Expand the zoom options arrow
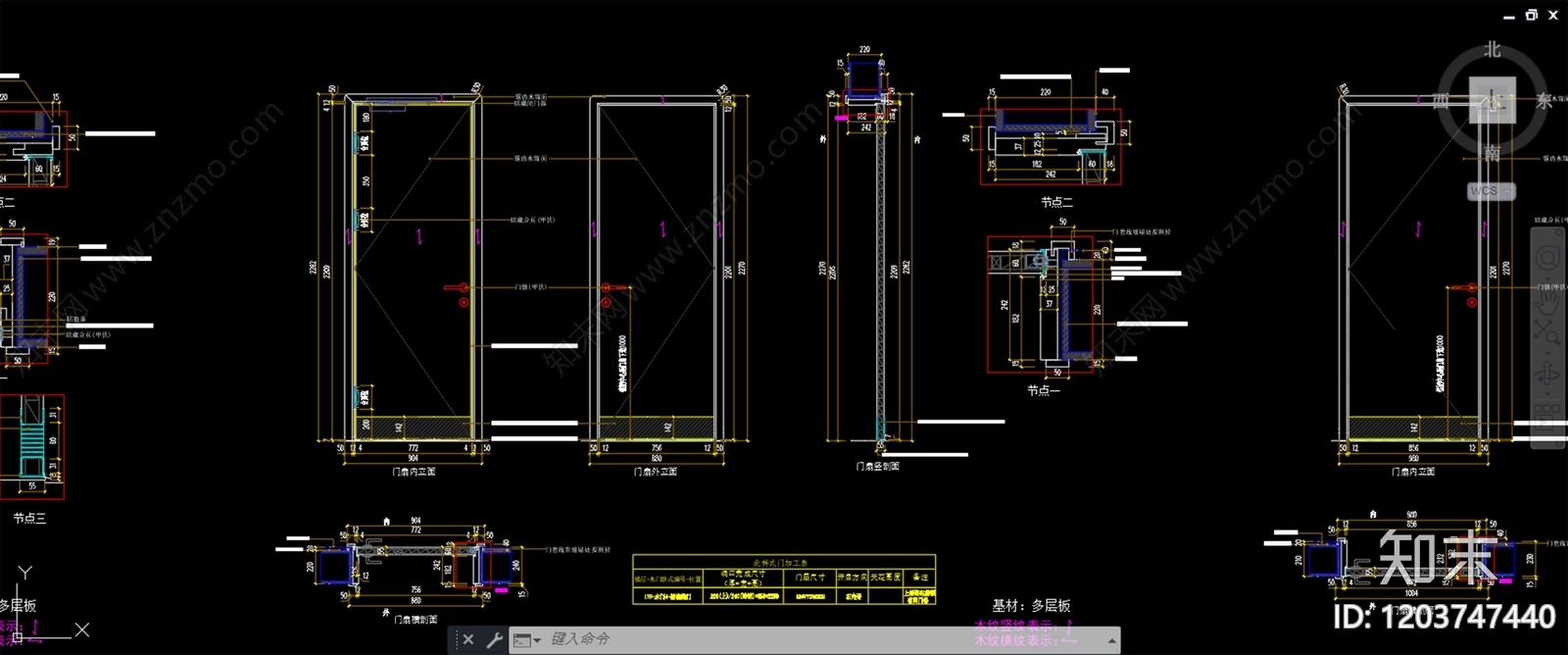The height and width of the screenshot is (655, 1568). point(1547,351)
